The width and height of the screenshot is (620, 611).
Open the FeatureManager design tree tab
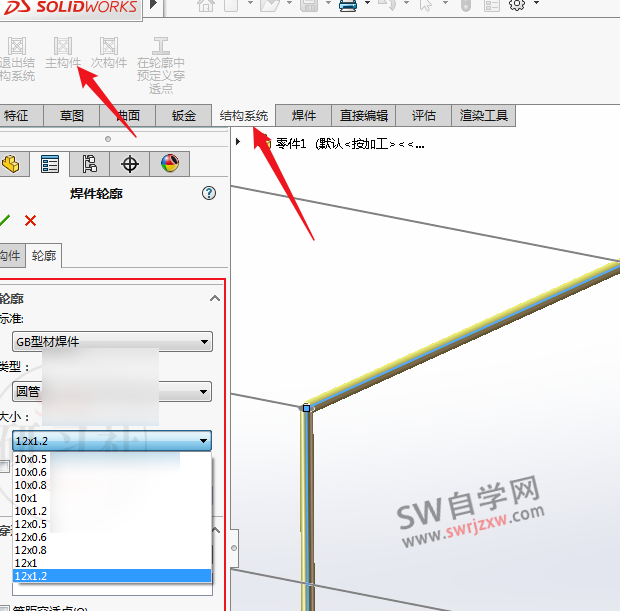[11, 164]
